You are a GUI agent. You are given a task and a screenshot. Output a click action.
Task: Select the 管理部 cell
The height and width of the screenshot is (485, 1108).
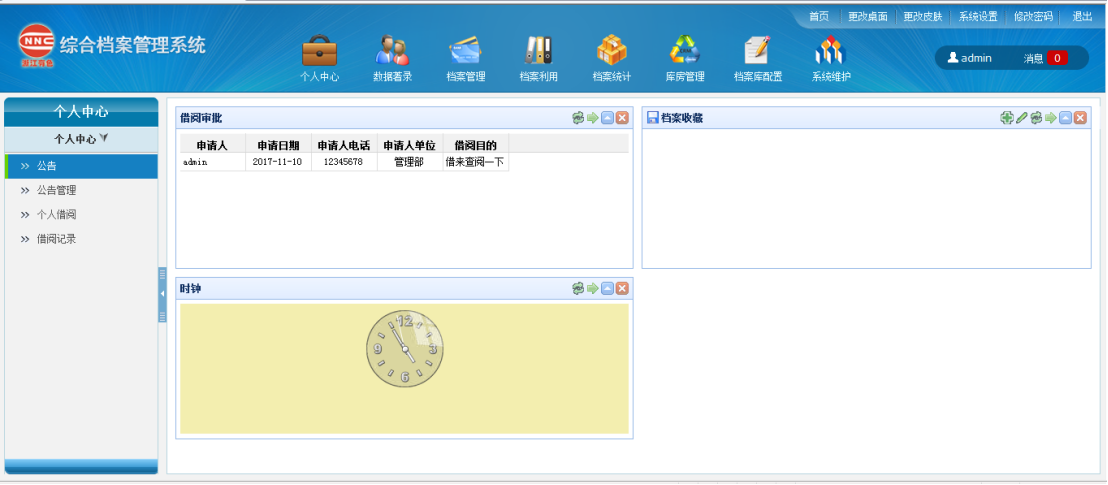click(x=410, y=162)
